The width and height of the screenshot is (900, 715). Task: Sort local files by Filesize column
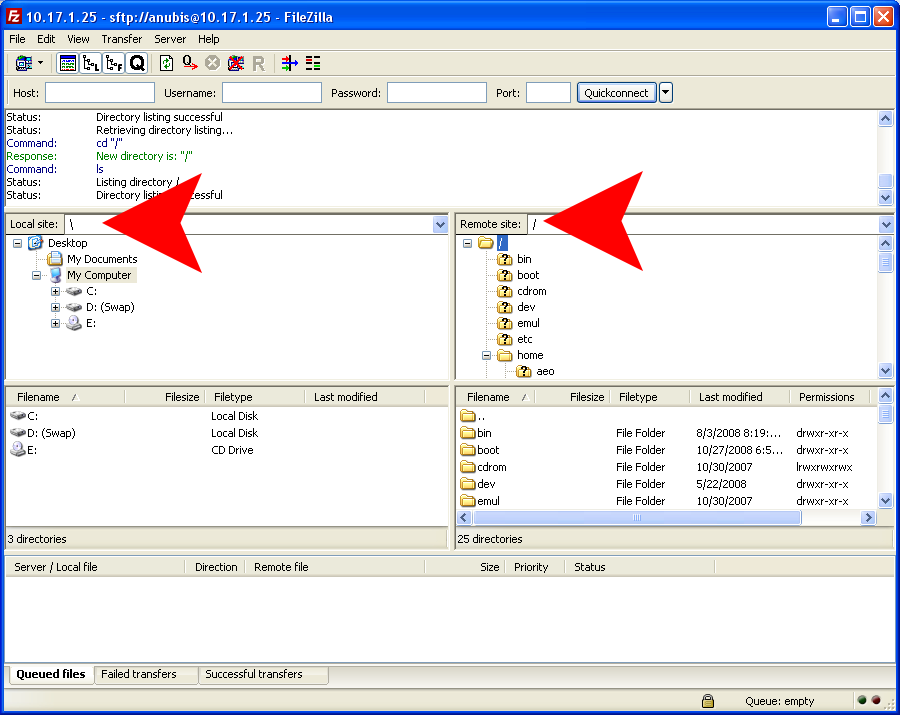[165, 397]
